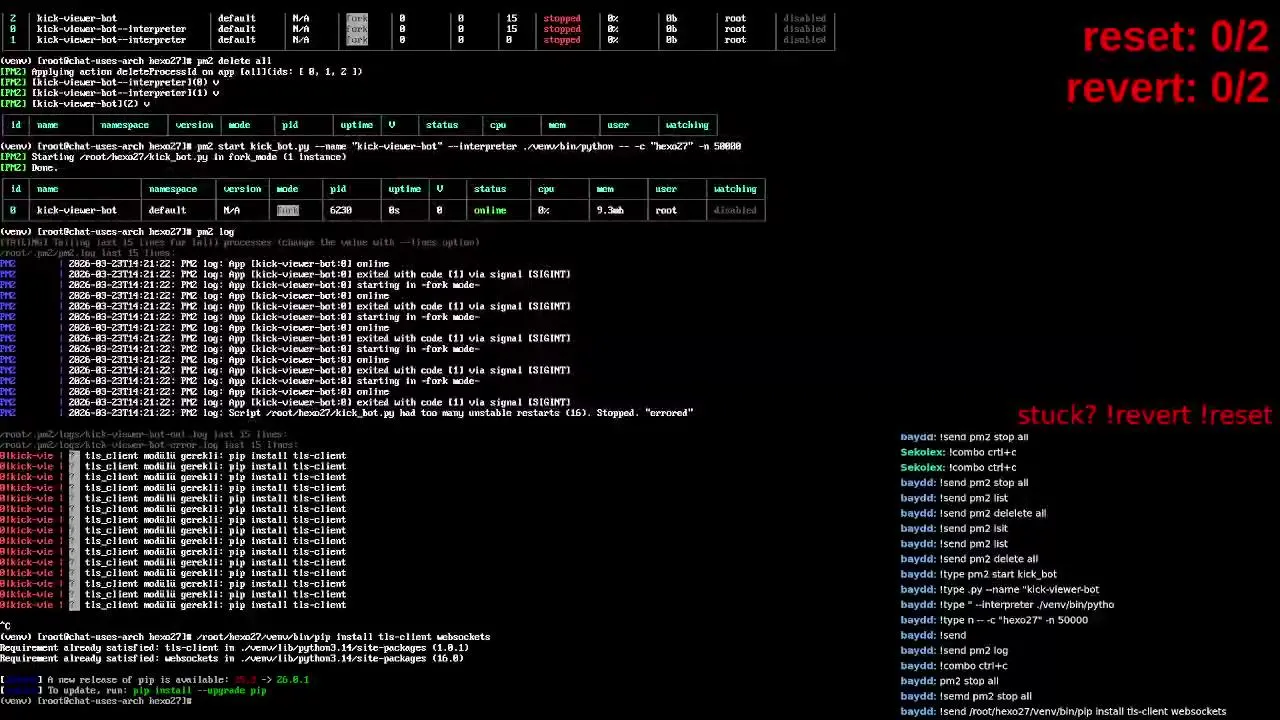
Task: Click pid value "6230" in process table
Action: [340, 210]
